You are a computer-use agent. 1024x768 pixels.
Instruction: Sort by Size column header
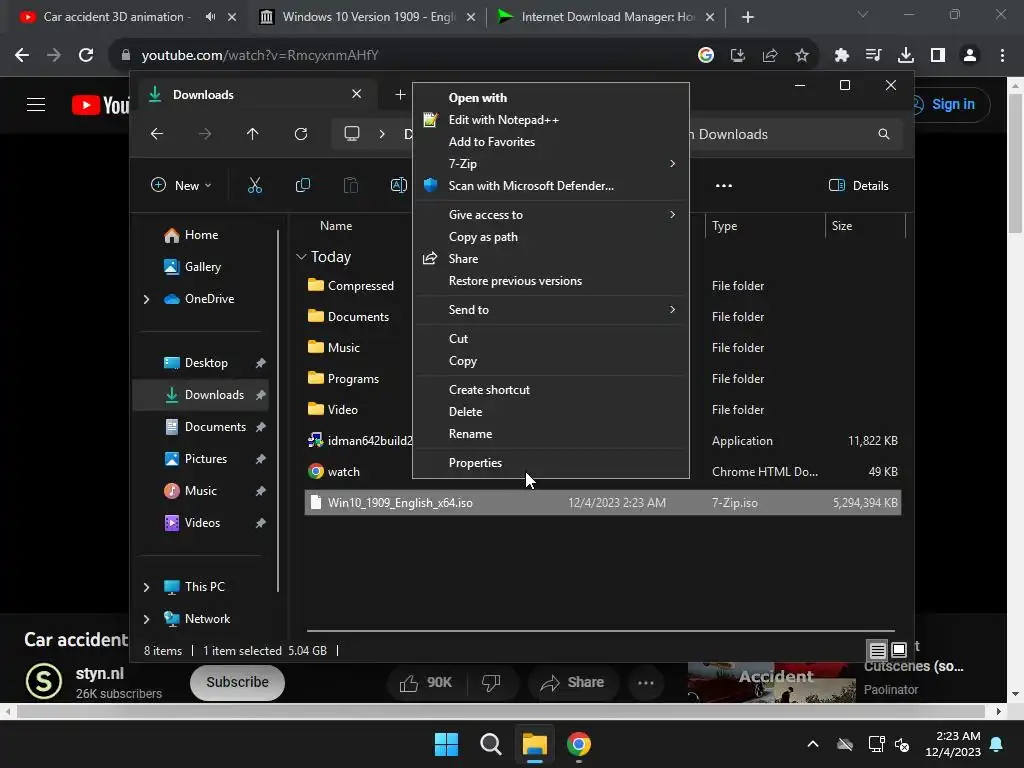(865, 226)
